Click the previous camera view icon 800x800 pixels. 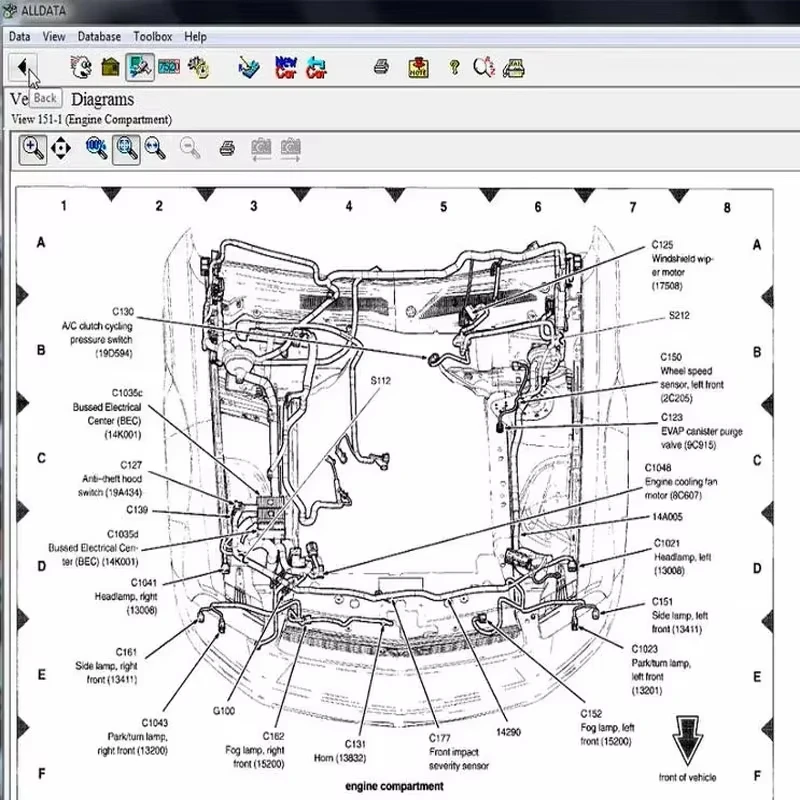pyautogui.click(x=262, y=148)
